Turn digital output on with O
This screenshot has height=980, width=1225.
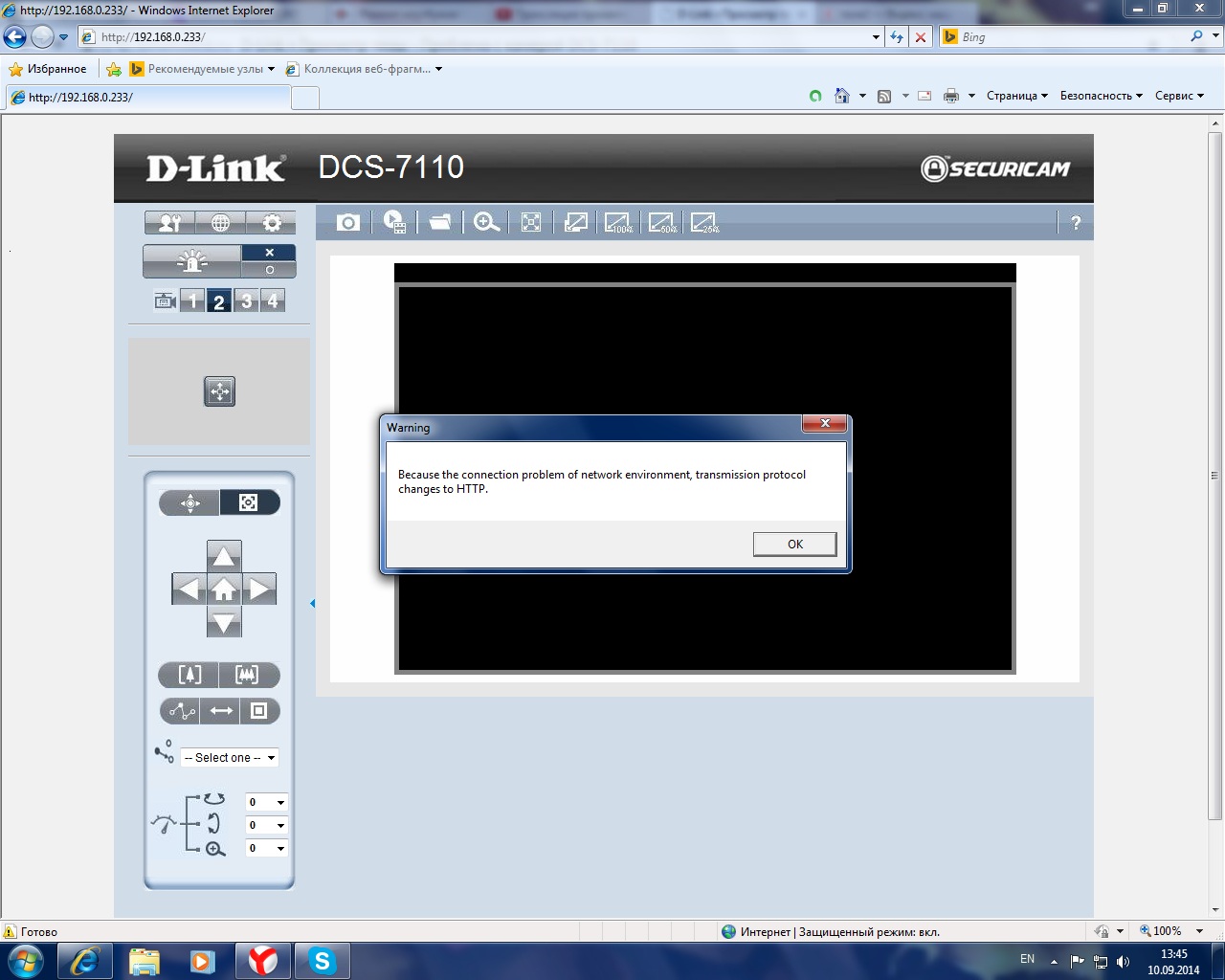pyautogui.click(x=269, y=270)
